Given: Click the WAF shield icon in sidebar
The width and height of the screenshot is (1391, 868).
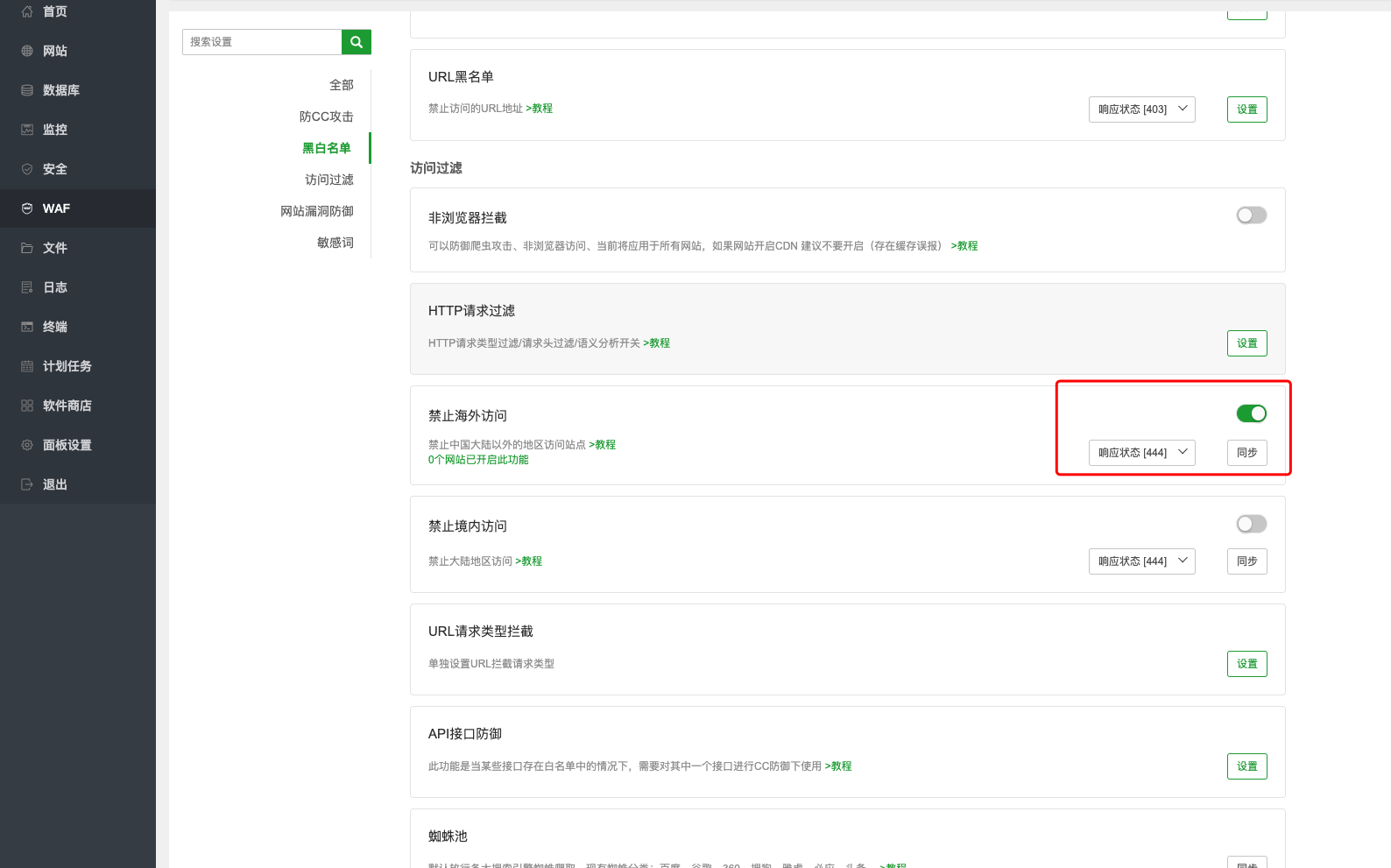Looking at the screenshot, I should pos(27,208).
